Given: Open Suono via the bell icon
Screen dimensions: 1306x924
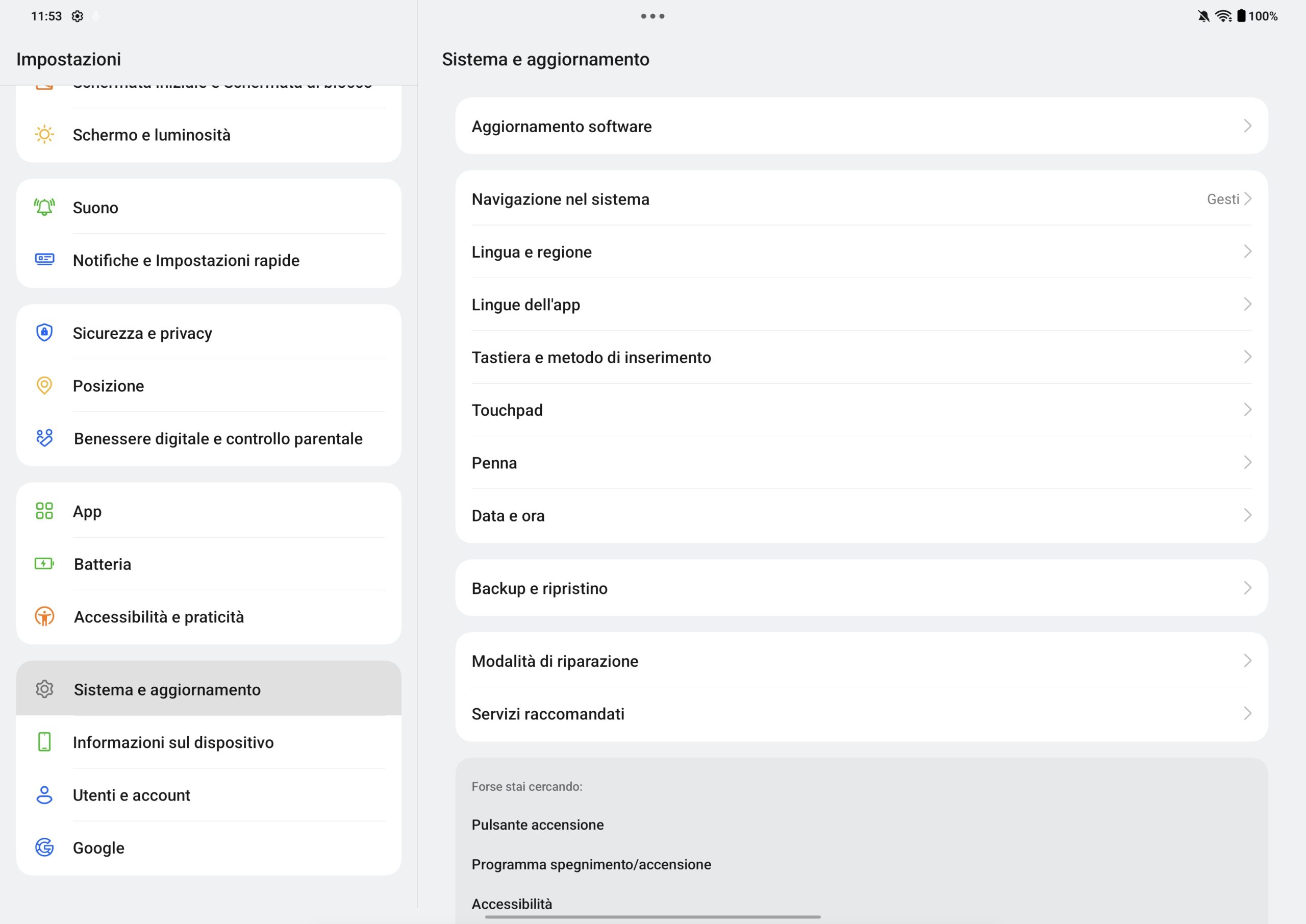Looking at the screenshot, I should click(x=44, y=207).
